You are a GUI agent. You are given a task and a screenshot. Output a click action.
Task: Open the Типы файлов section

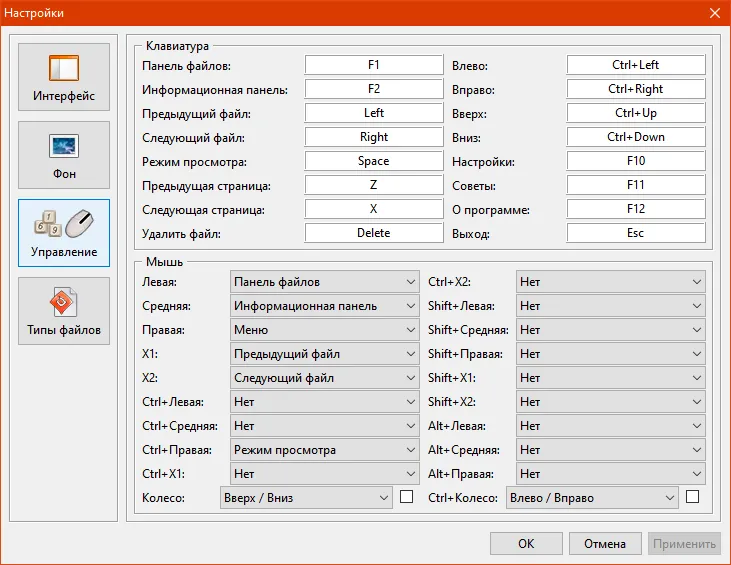(64, 311)
